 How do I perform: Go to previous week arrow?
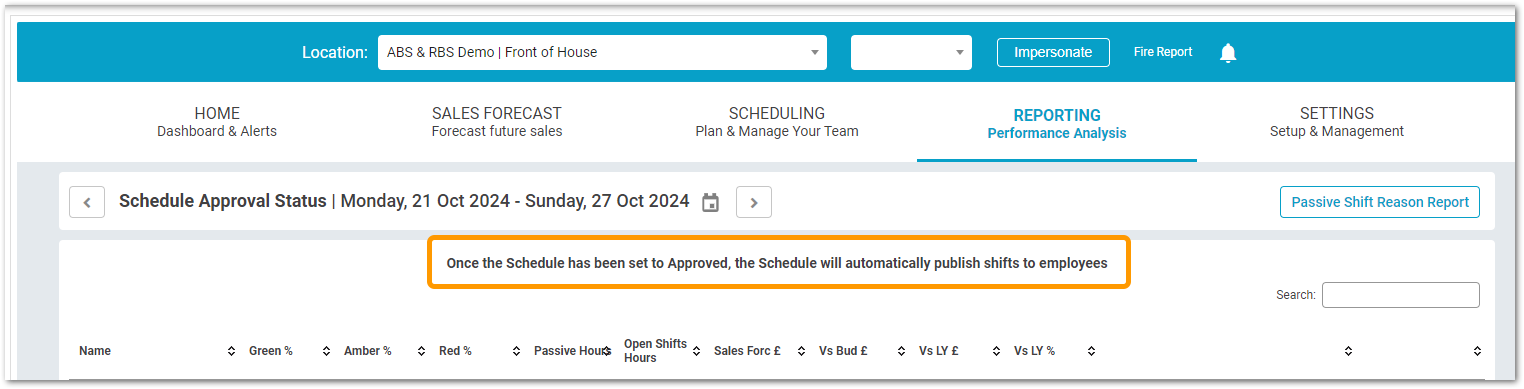(87, 202)
